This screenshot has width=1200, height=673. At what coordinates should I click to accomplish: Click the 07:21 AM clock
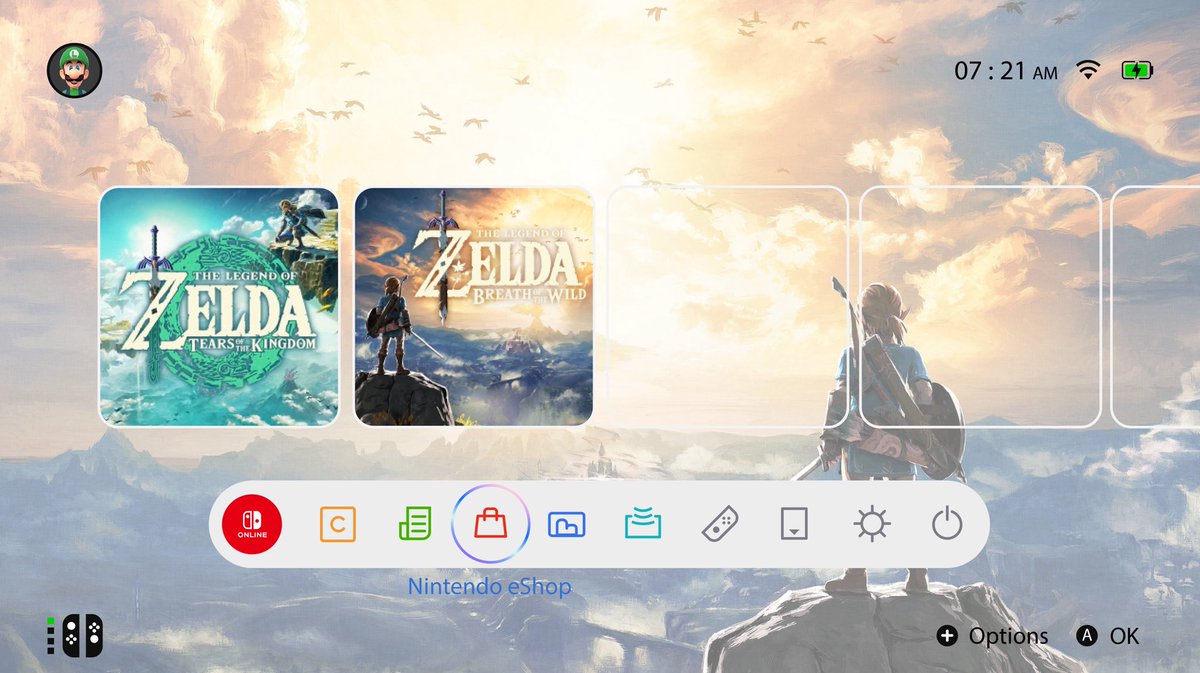tap(1006, 71)
